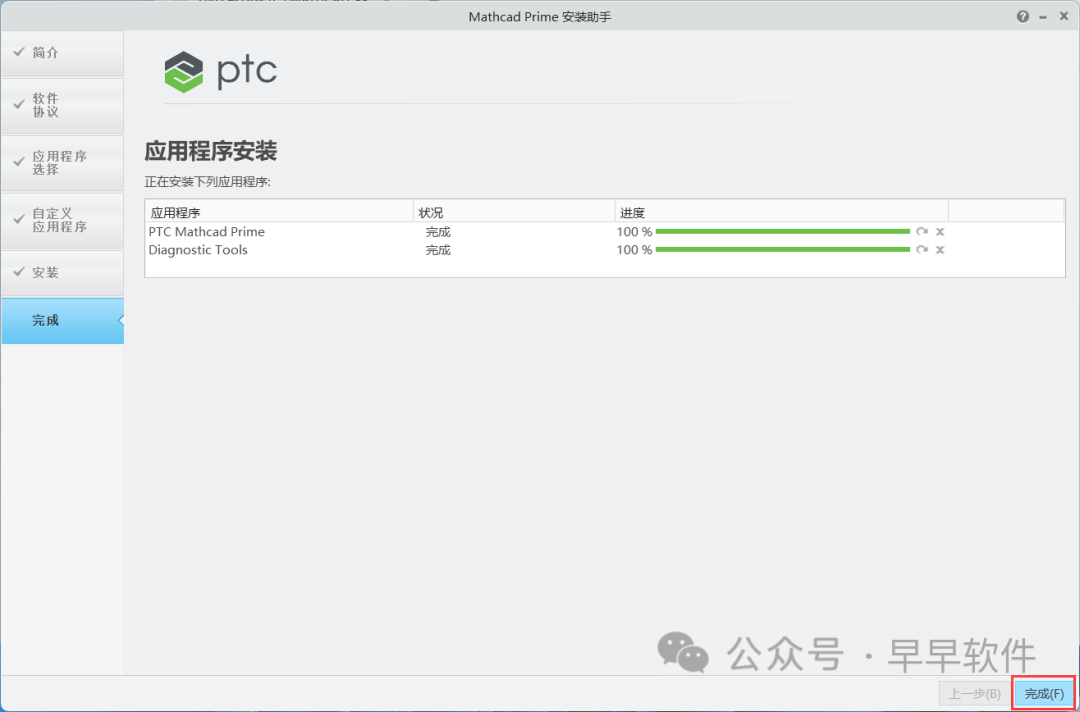
Task: Select the Diagnostic Tools row name
Action: (x=198, y=249)
